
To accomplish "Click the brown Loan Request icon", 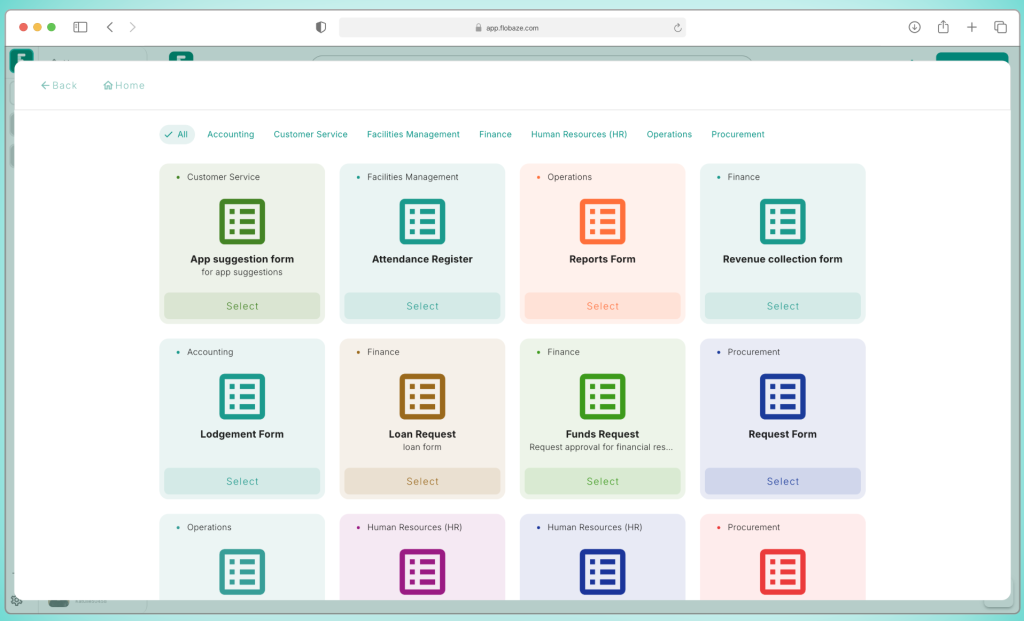I will tap(422, 396).
